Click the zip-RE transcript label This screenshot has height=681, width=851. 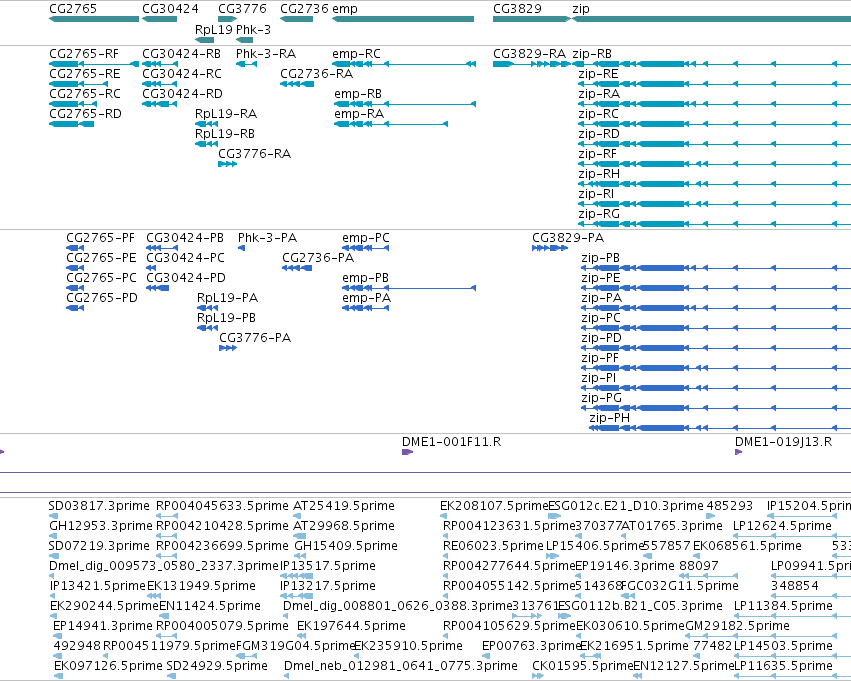click(x=598, y=74)
